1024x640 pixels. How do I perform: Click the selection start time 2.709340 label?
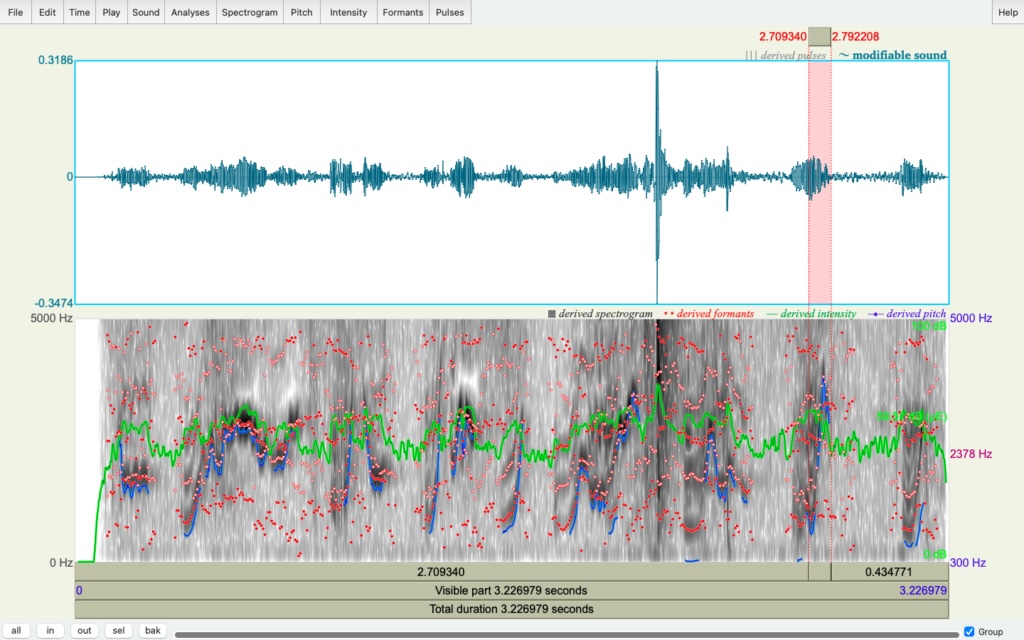point(782,37)
